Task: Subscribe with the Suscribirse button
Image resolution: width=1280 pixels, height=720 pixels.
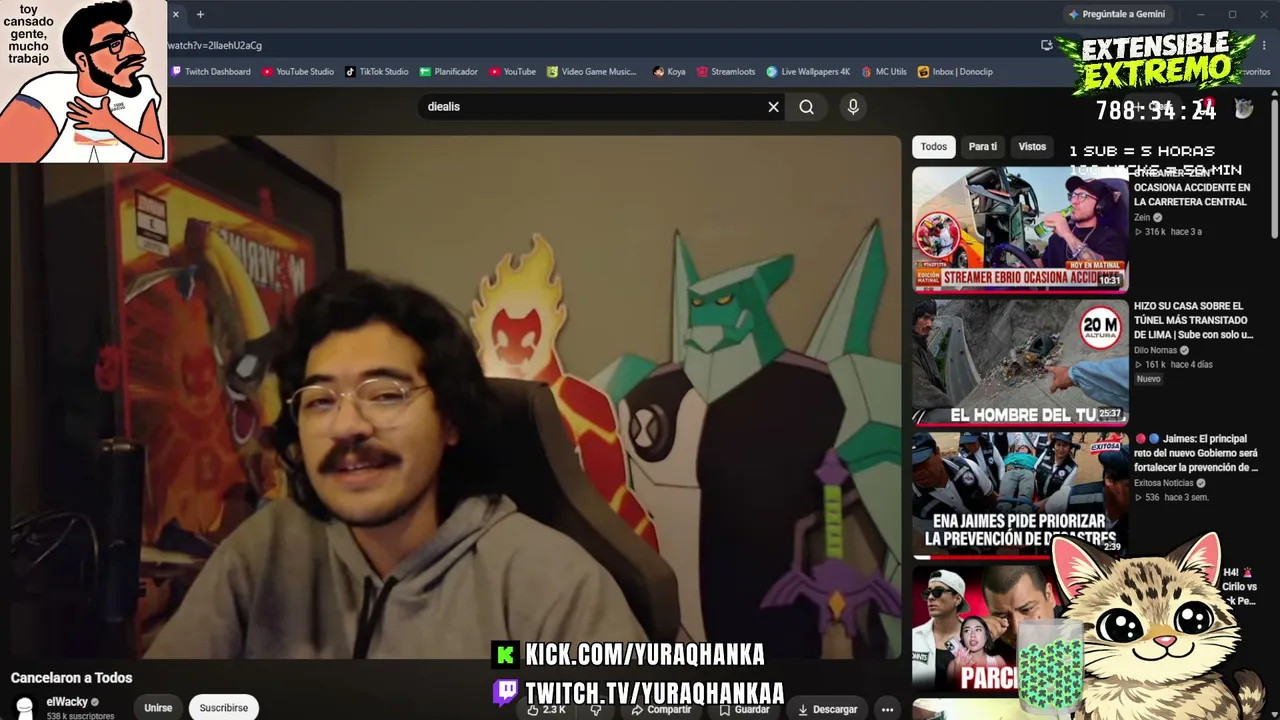Action: click(224, 708)
